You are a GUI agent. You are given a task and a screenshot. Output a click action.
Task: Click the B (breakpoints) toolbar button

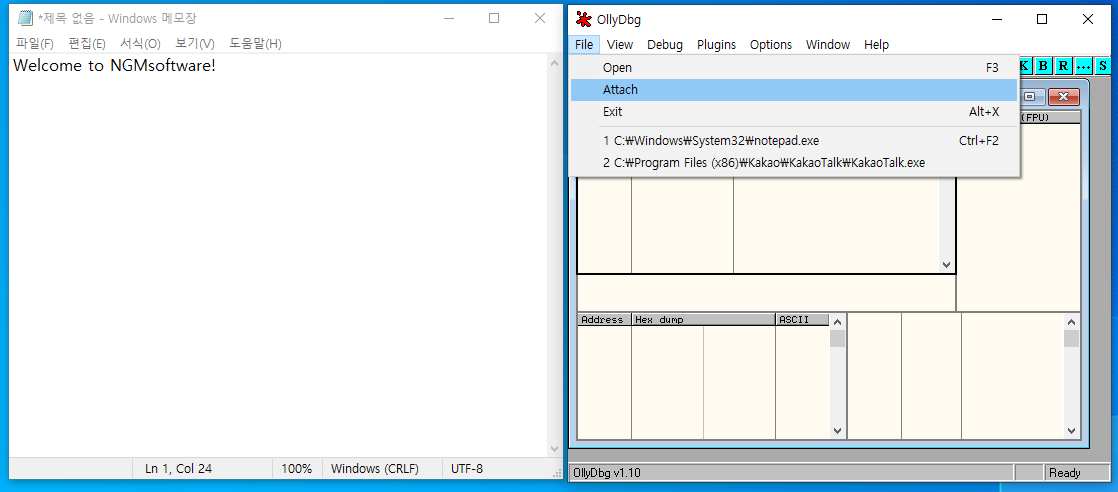[1044, 66]
